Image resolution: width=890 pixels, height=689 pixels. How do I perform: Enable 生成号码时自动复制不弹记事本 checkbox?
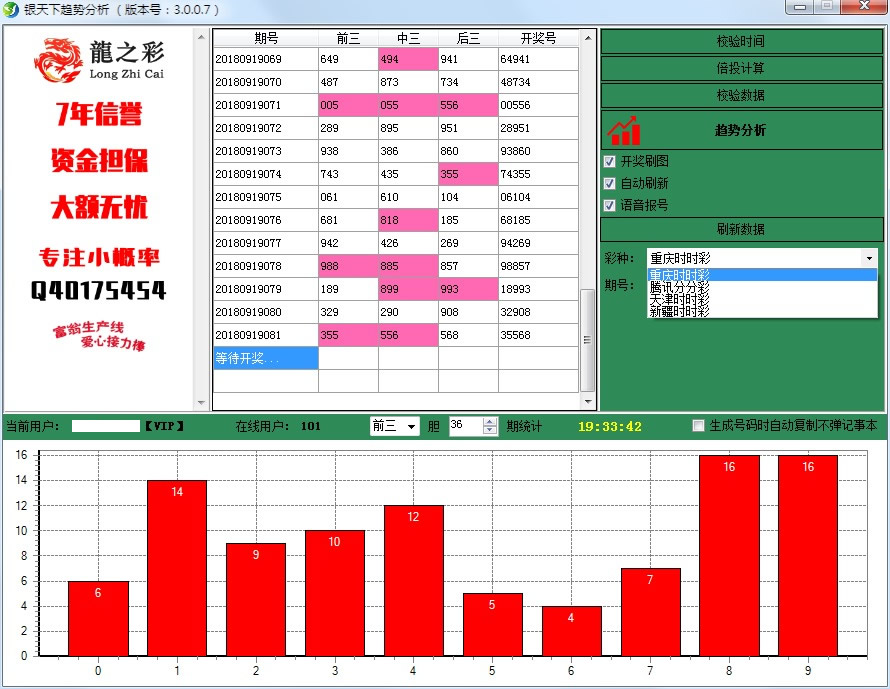[699, 426]
